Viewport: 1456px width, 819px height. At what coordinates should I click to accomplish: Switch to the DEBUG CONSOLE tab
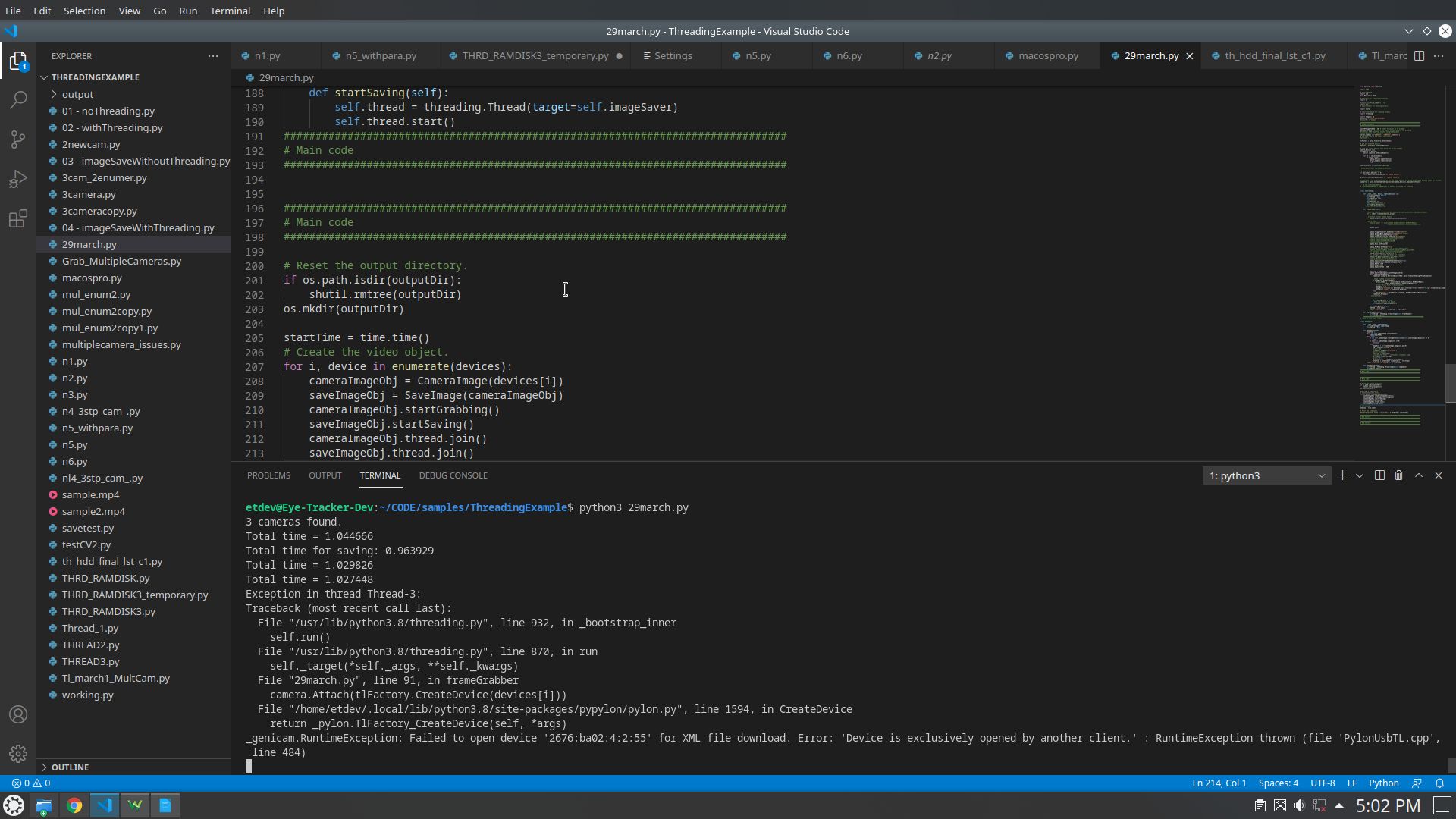tap(453, 475)
